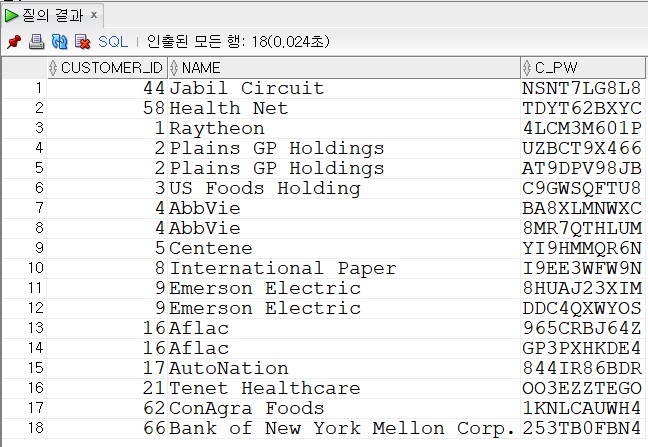Viewport: 648px width, 447px height.
Task: Click customer ID 17 cell
Action: pyautogui.click(x=107, y=368)
